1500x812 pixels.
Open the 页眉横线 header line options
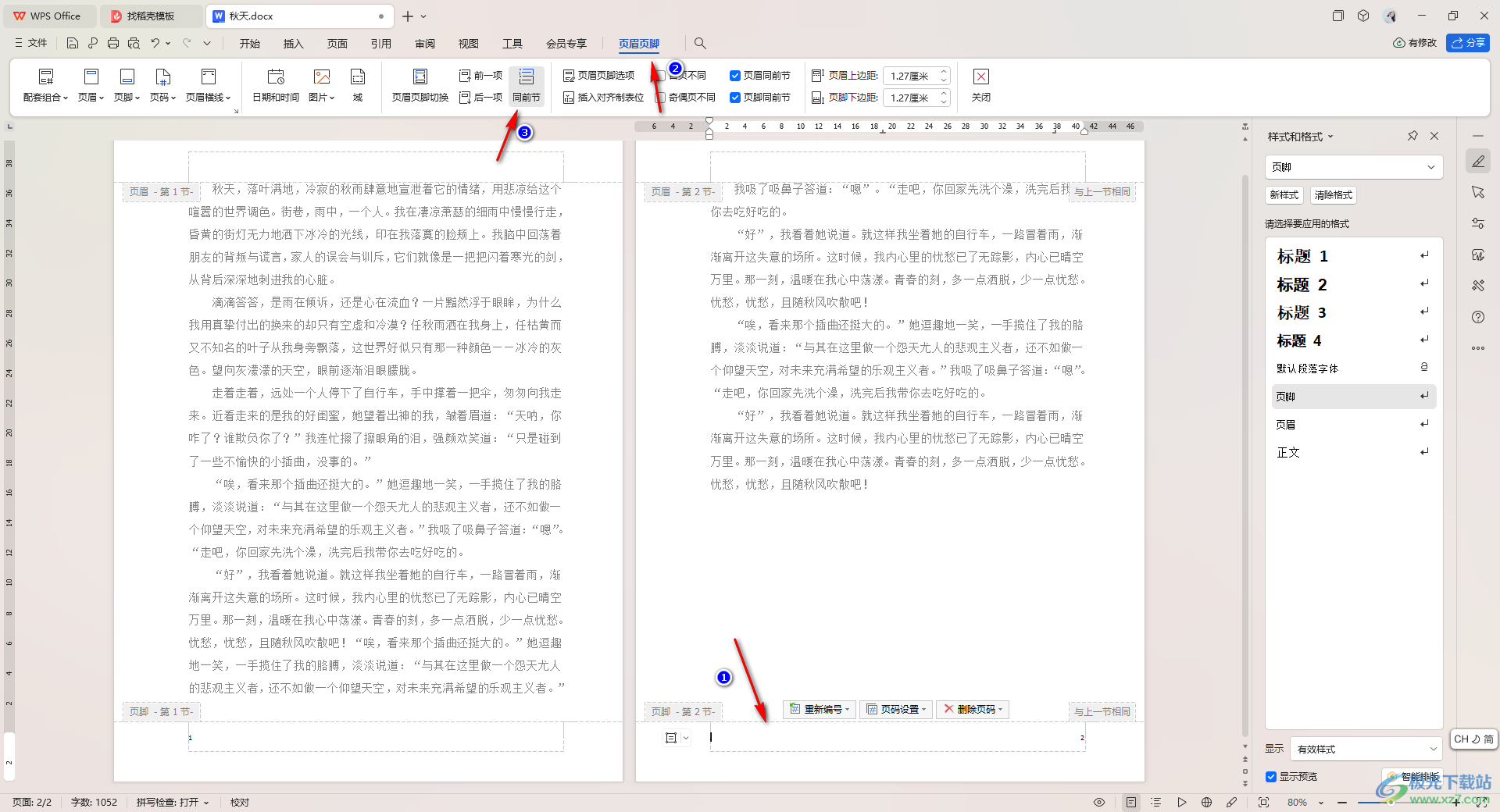[x=208, y=86]
